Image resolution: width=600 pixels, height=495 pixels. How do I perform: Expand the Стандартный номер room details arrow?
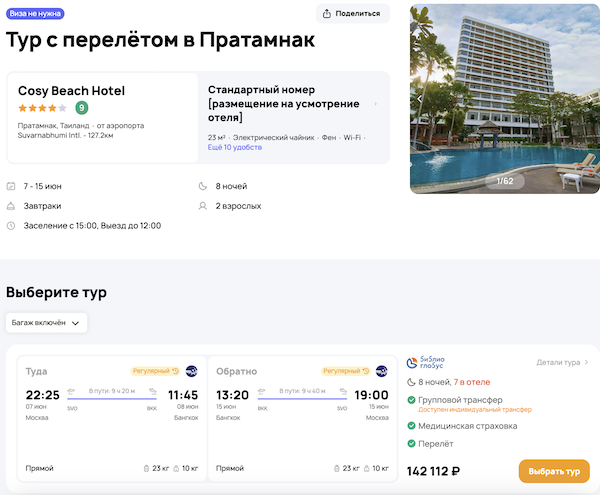pyautogui.click(x=375, y=103)
